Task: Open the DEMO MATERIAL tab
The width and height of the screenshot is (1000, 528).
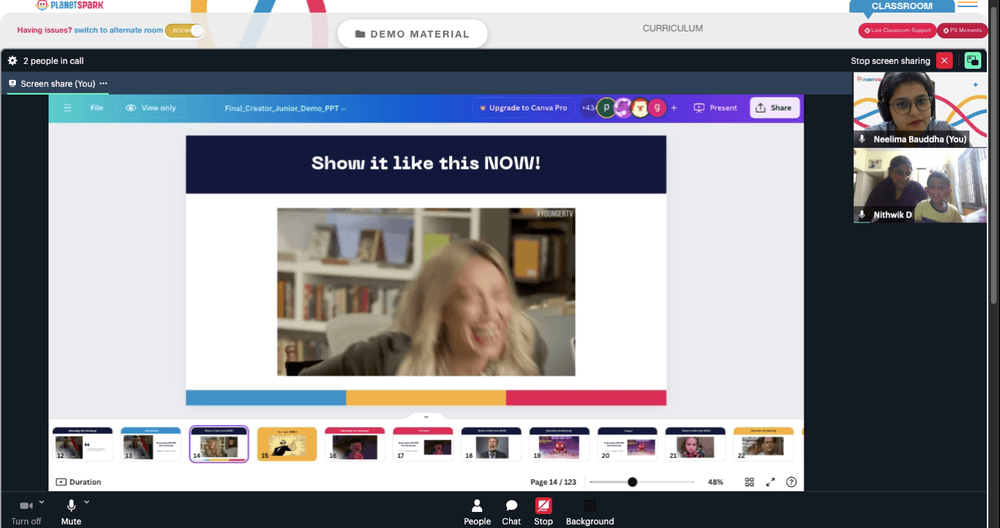Action: click(x=412, y=34)
